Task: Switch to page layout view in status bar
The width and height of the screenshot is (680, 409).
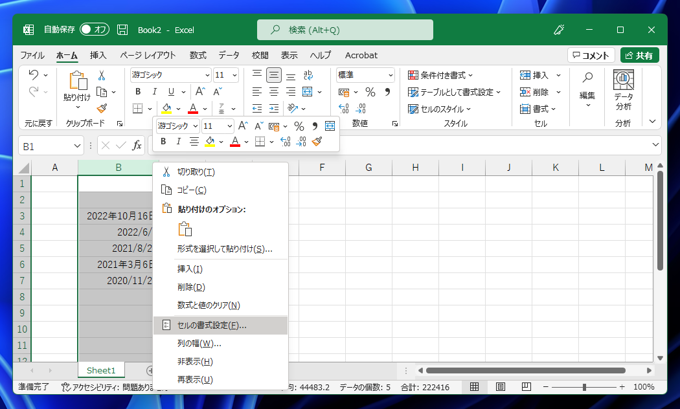Action: point(498,387)
